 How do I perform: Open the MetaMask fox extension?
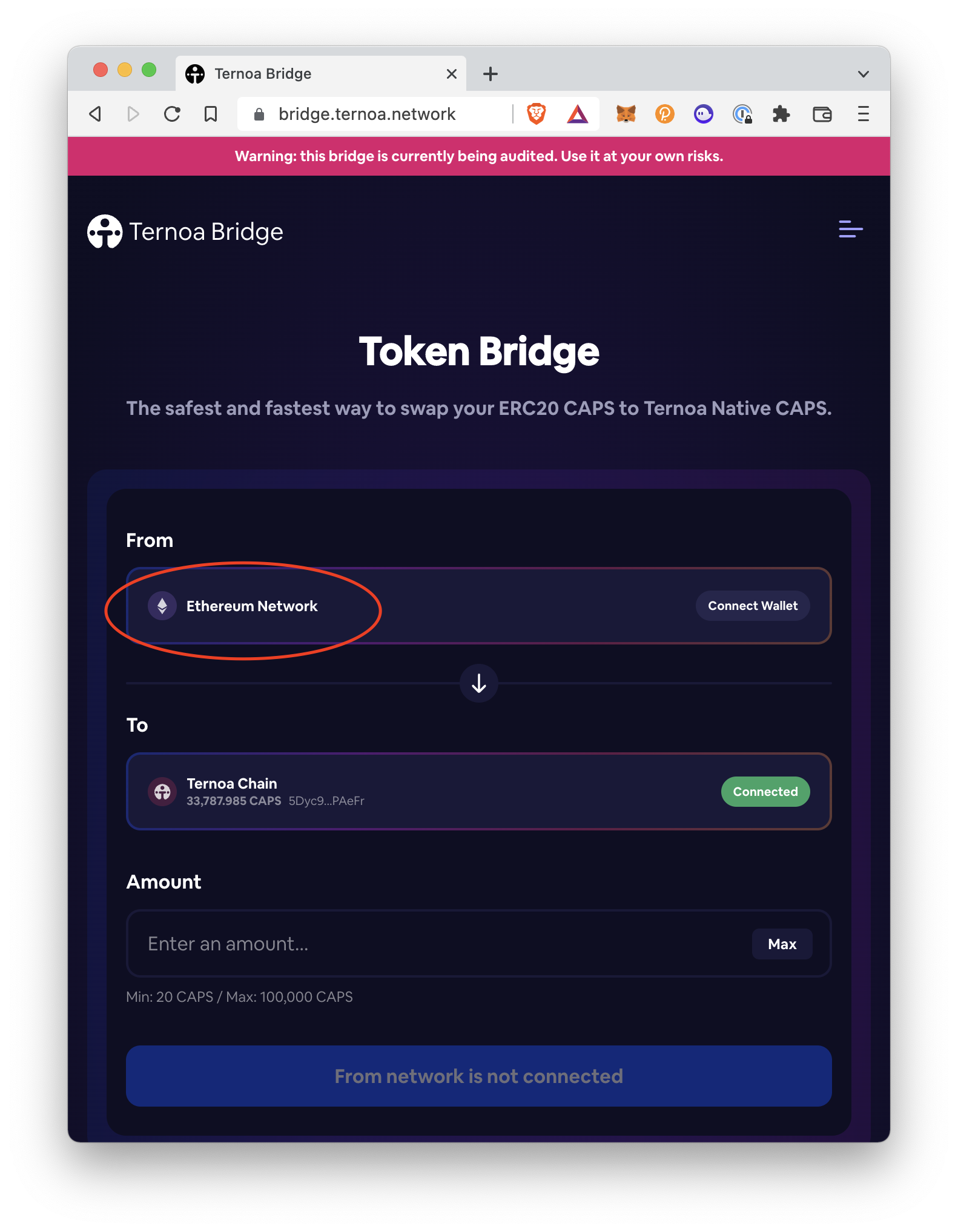tap(626, 114)
